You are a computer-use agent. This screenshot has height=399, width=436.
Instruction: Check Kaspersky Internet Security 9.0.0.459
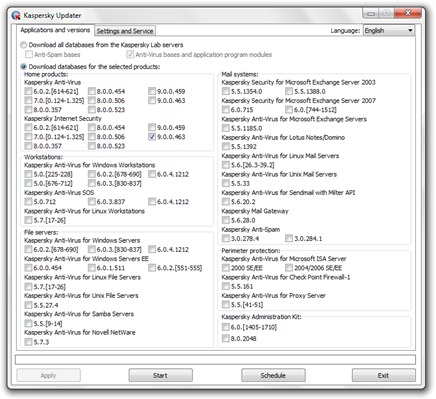[152, 127]
